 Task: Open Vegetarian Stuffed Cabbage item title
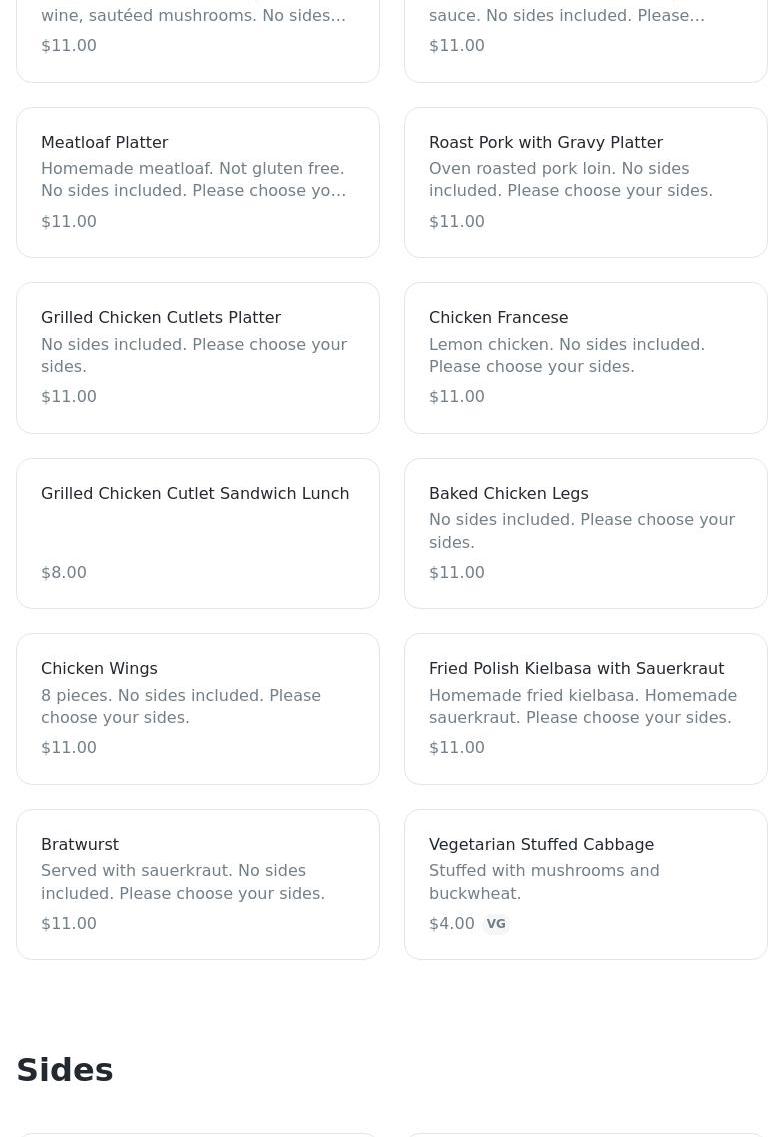(541, 845)
